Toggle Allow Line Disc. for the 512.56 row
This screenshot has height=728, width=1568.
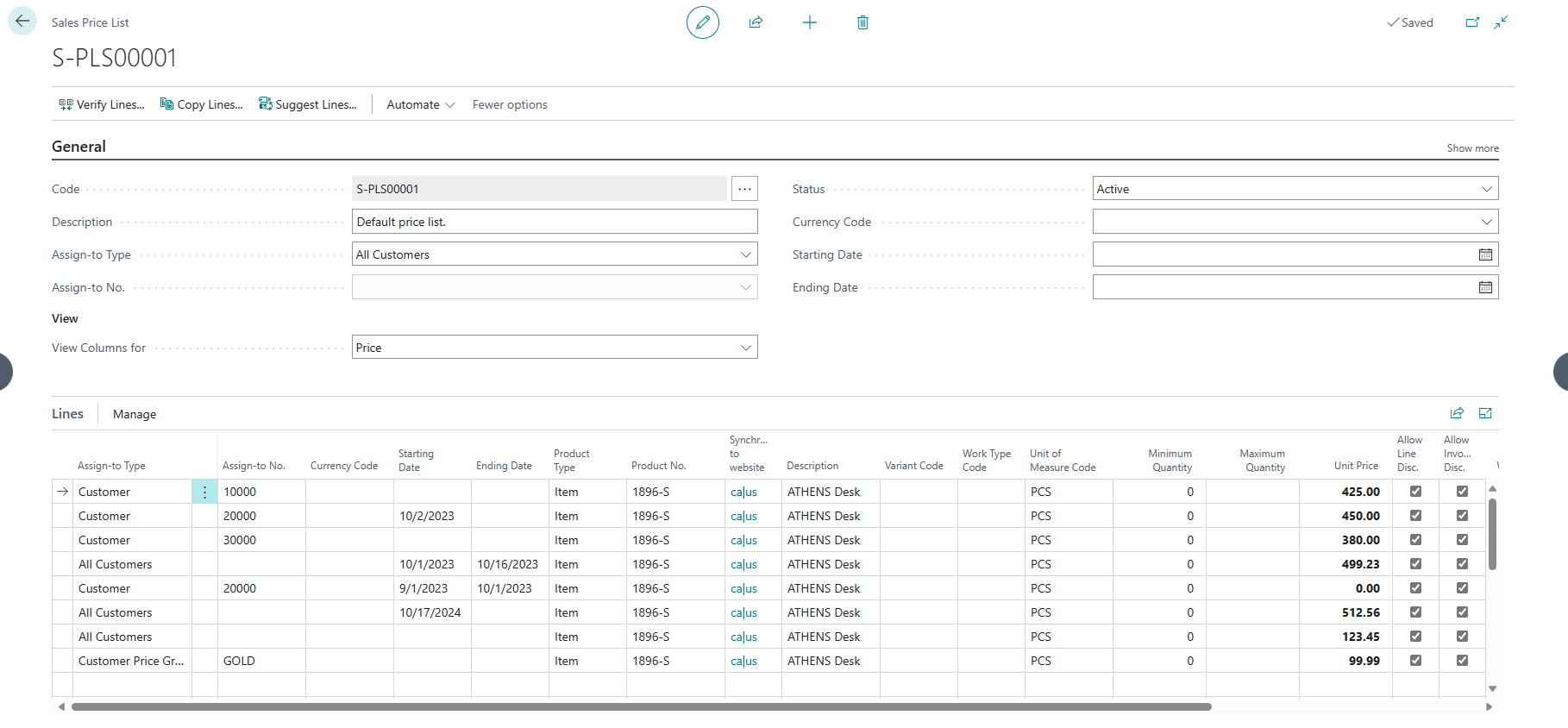[1415, 612]
